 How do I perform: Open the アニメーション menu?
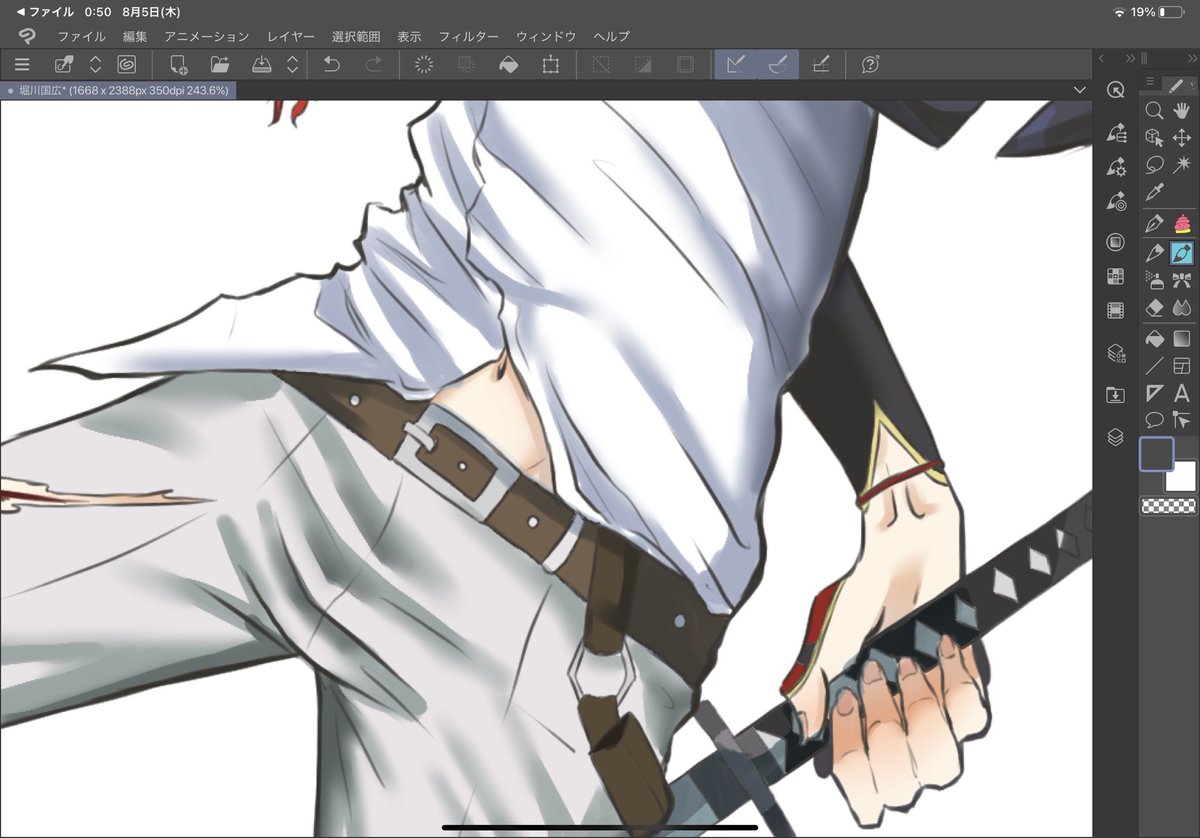tap(207, 36)
